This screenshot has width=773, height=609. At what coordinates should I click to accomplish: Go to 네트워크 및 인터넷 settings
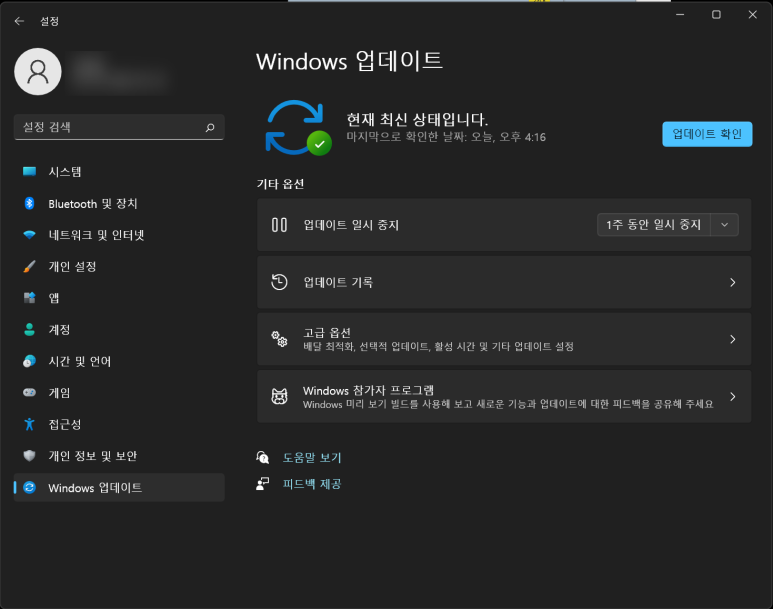click(119, 235)
